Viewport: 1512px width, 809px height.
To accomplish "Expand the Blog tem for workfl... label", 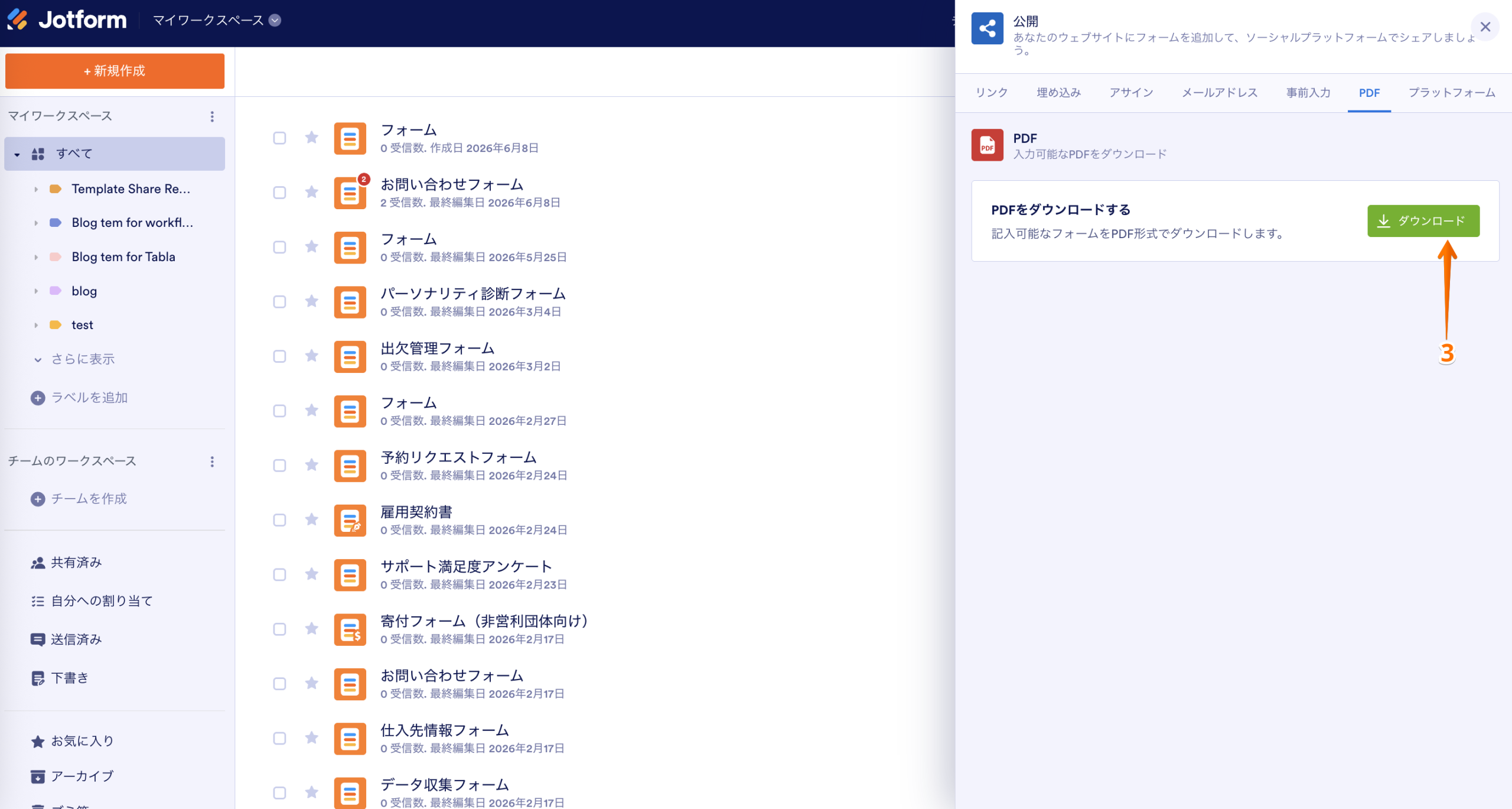I will (x=36, y=223).
